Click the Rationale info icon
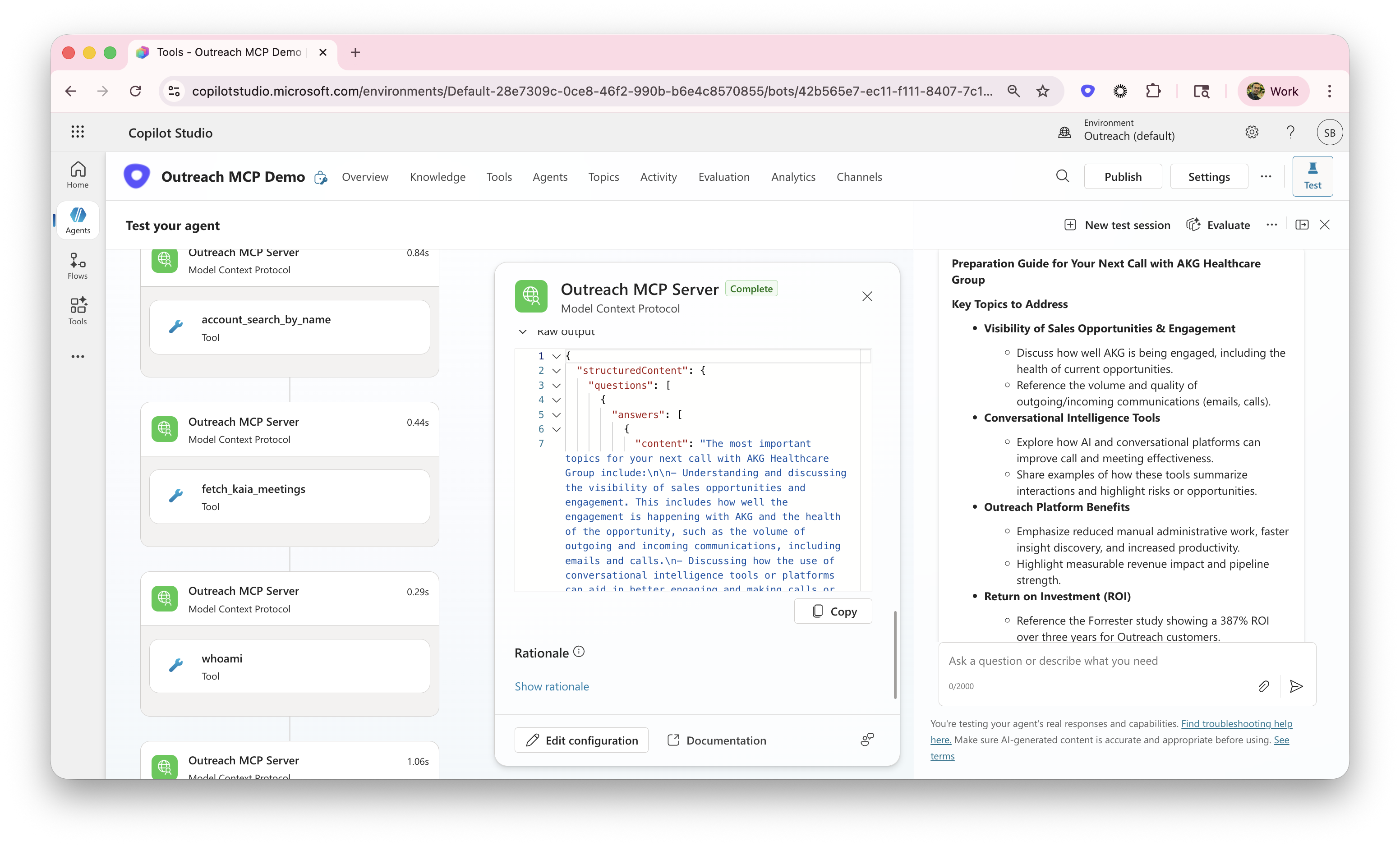1400x846 pixels. point(578,652)
